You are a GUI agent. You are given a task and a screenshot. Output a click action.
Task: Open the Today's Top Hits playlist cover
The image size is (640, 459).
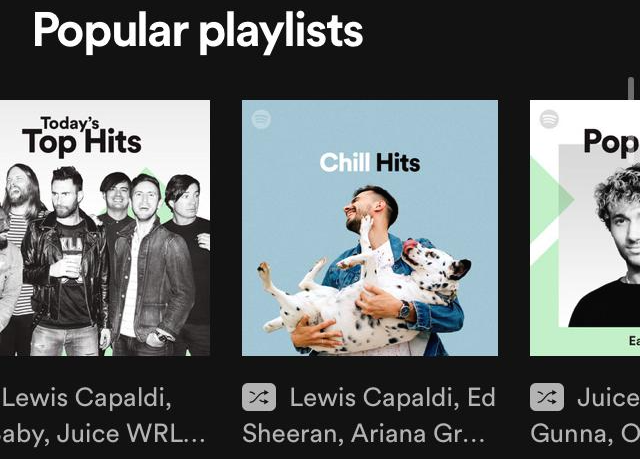(105, 228)
